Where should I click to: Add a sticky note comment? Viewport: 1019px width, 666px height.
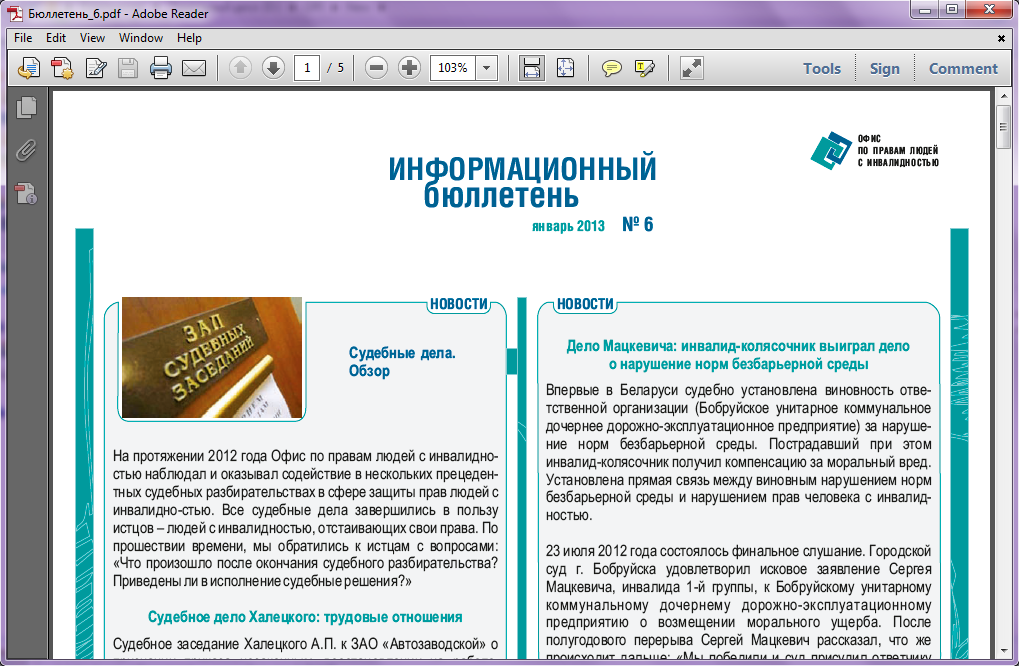coord(611,68)
